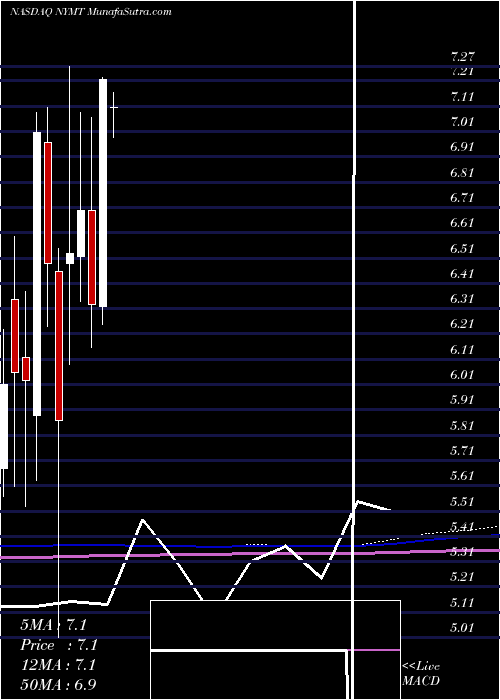Click the <<Live MACD label
The image size is (500, 700).
click(x=421, y=673)
